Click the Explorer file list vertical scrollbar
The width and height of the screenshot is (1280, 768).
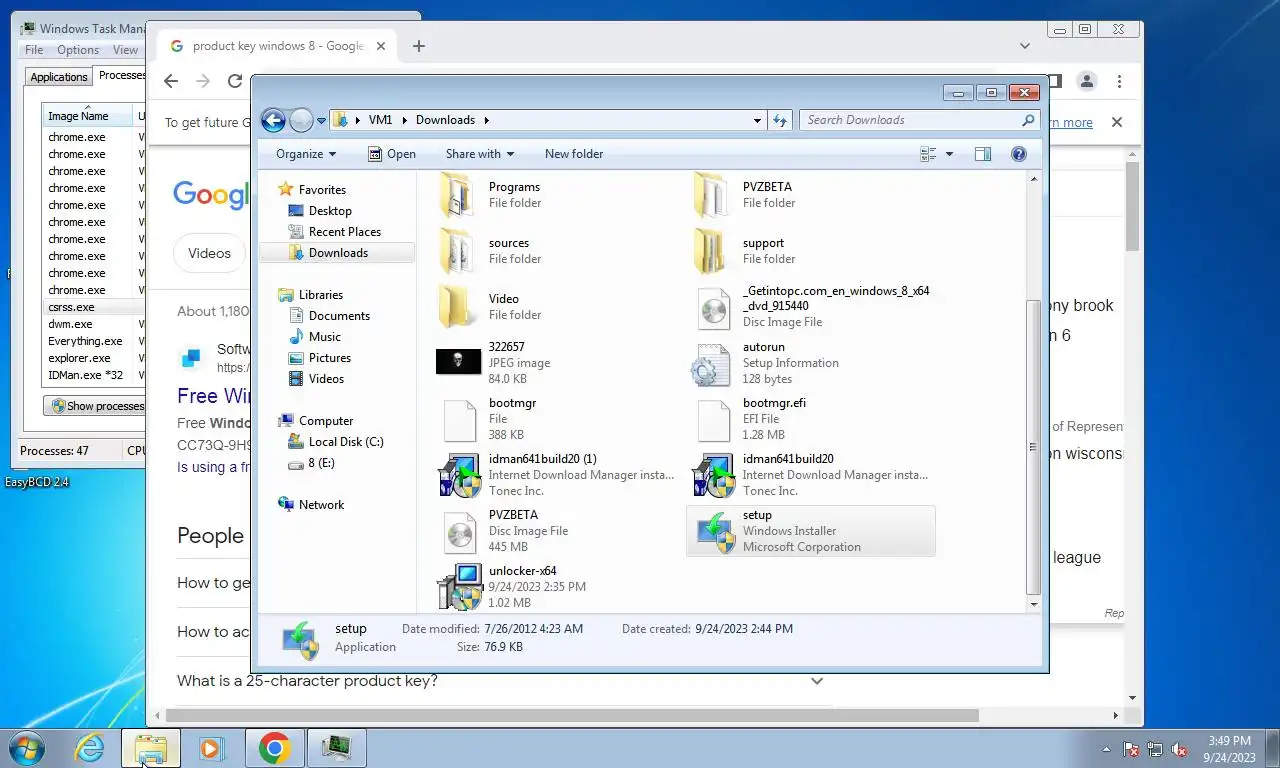click(x=1034, y=445)
